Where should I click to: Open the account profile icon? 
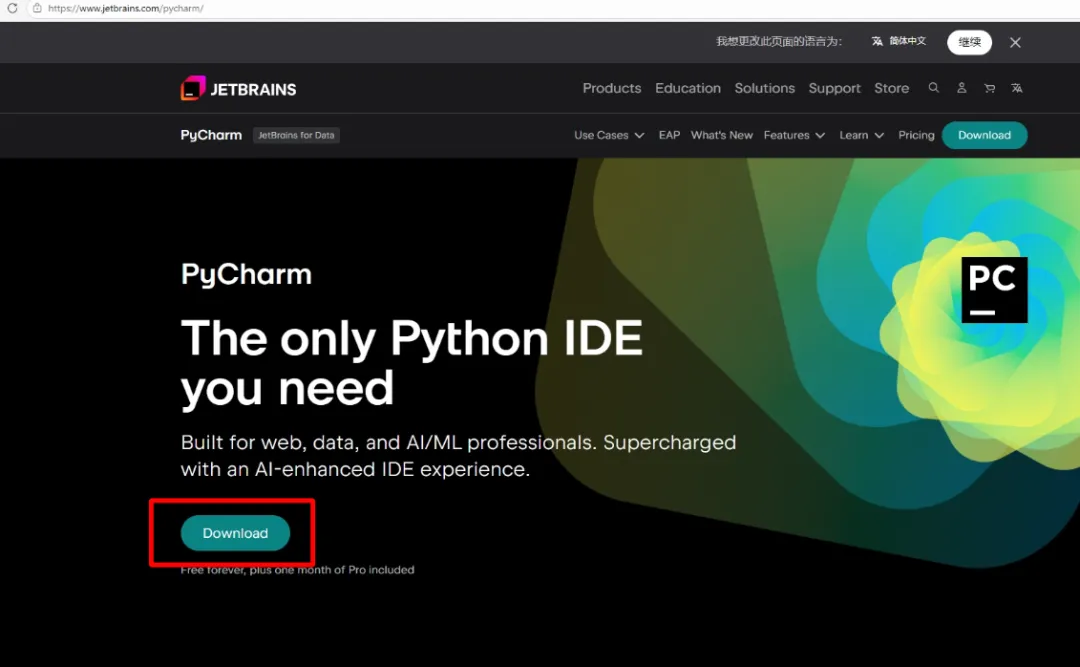pyautogui.click(x=962, y=88)
